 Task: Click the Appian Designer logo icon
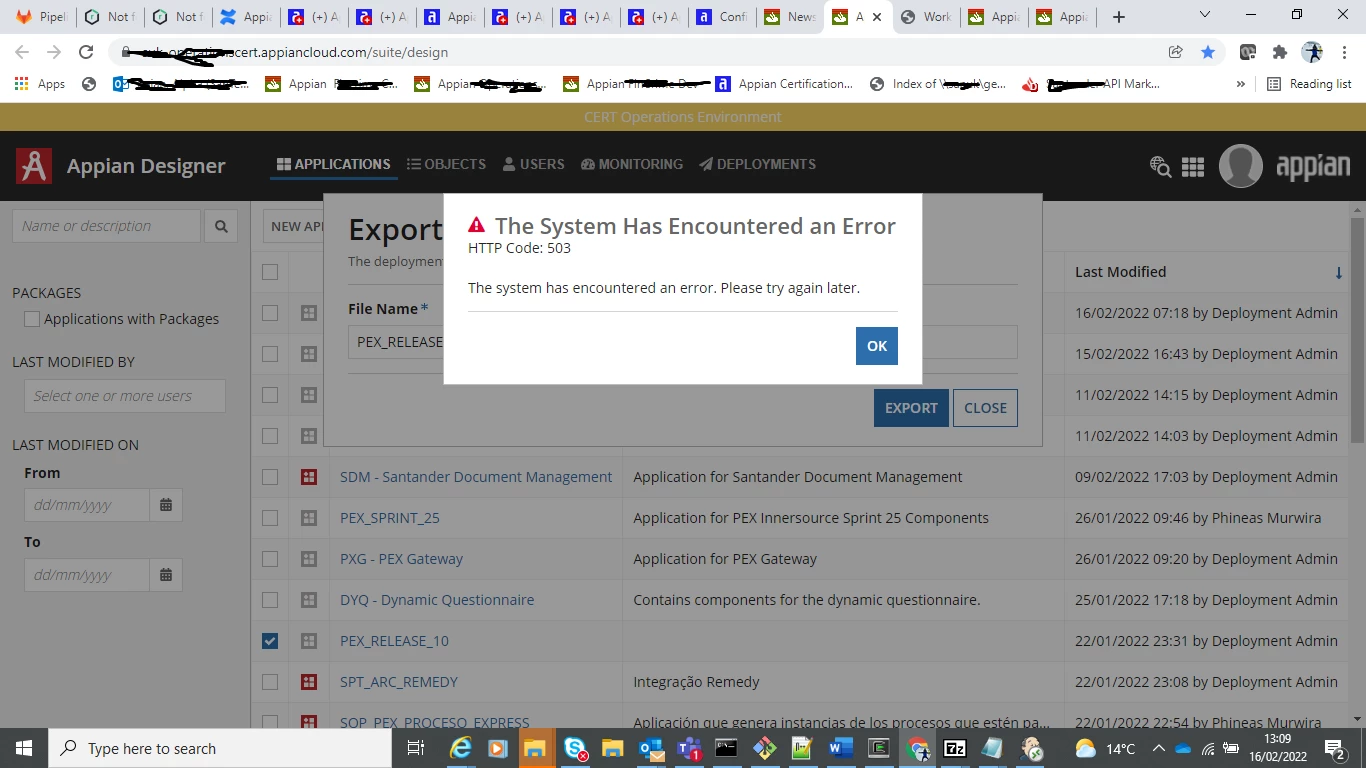[x=34, y=166]
